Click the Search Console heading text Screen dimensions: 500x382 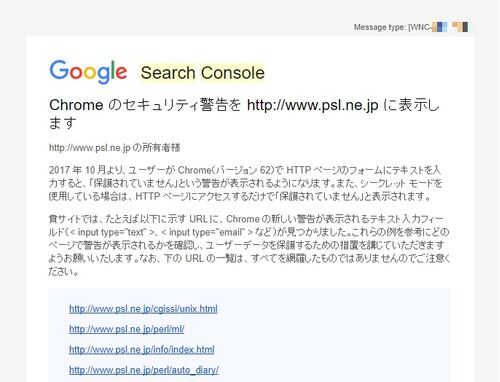[x=203, y=73]
